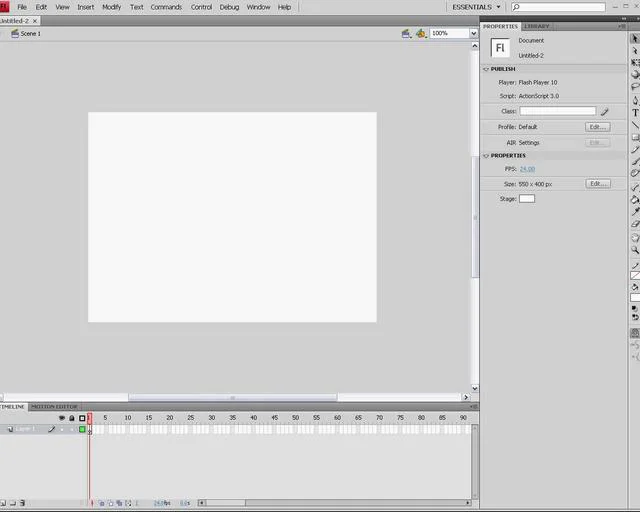Select the Subselection tool
The image size is (640, 512).
point(635,51)
